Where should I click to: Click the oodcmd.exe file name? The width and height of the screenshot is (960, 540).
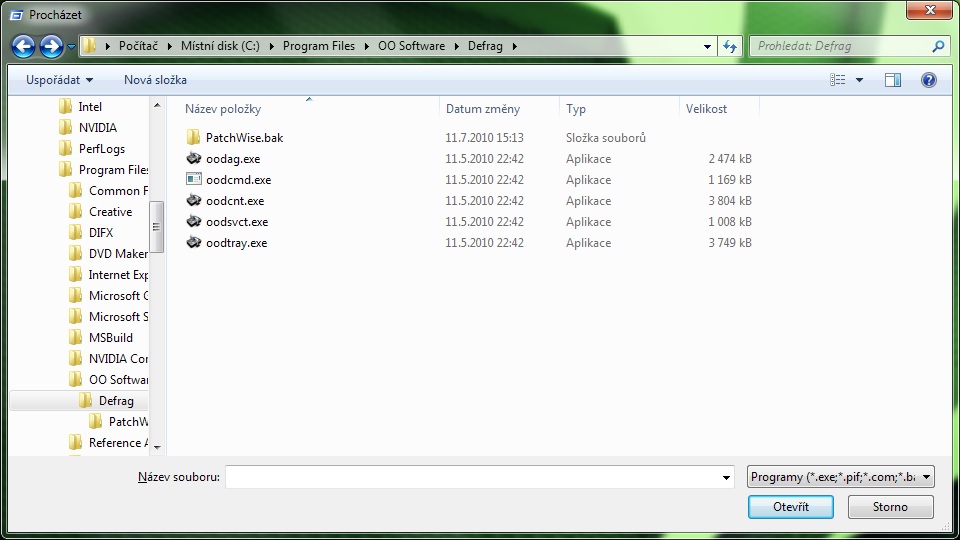[239, 180]
